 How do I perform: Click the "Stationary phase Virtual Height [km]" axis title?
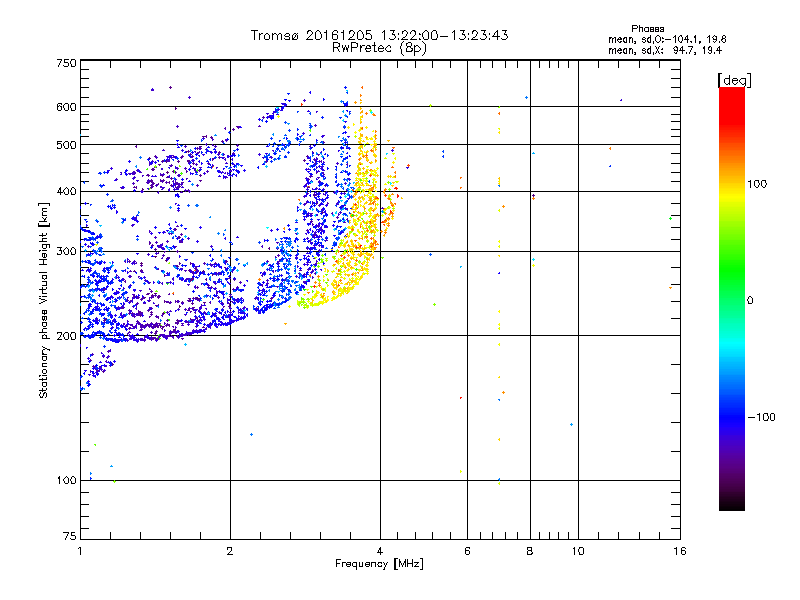click(x=43, y=300)
